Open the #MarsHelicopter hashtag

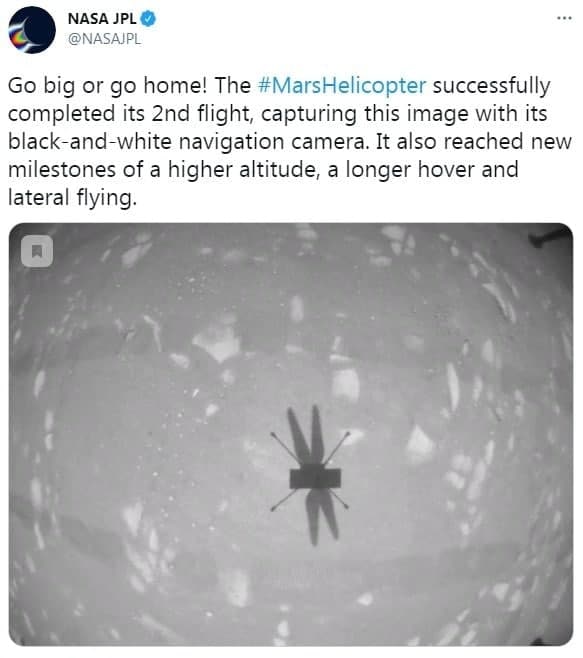[342, 85]
